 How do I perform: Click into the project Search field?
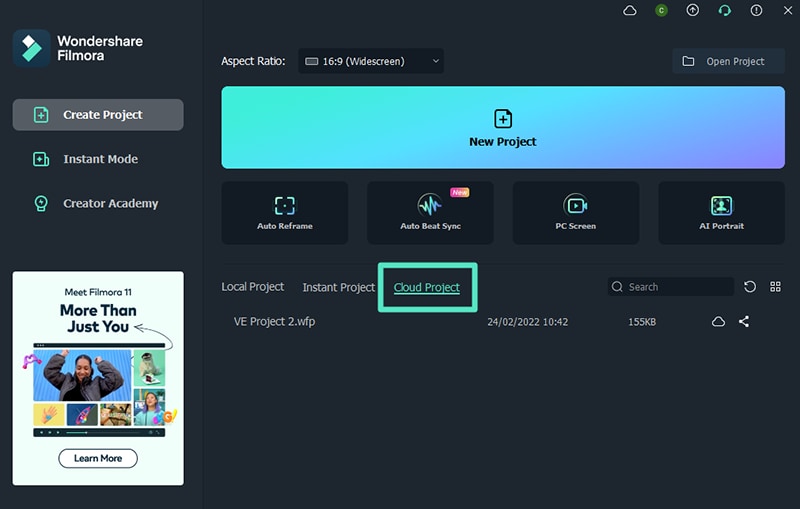click(x=671, y=287)
